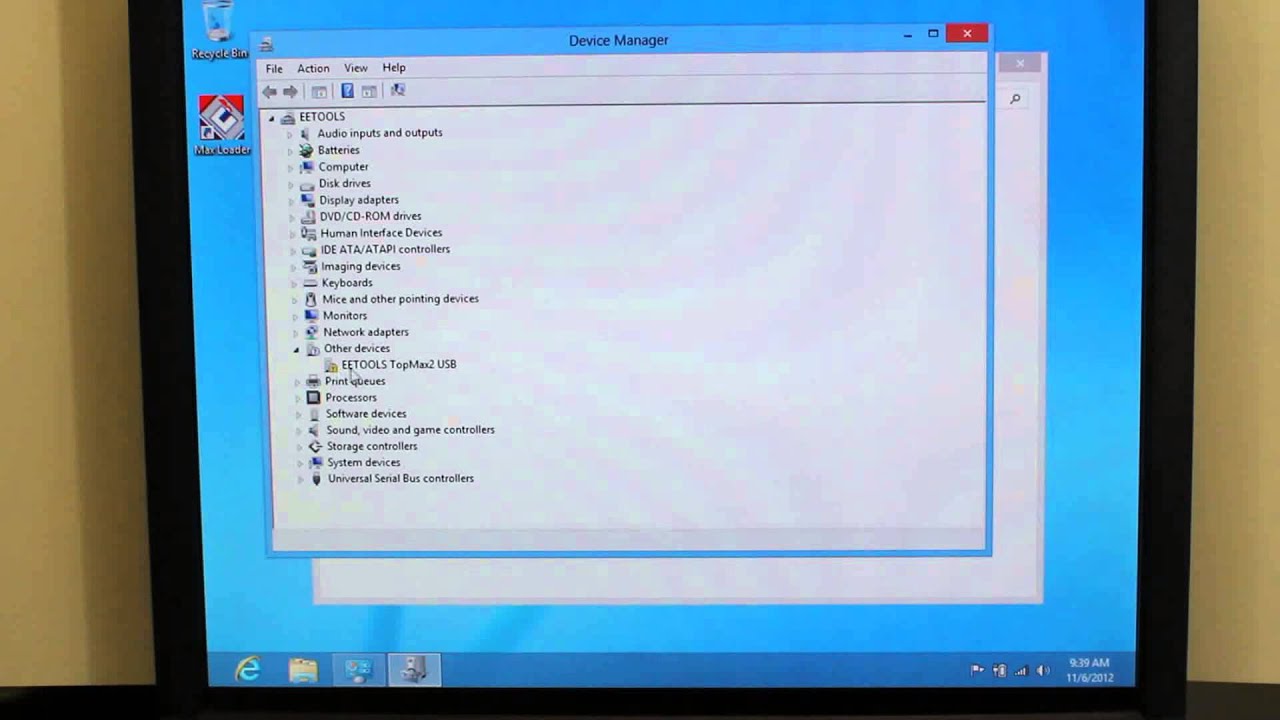The image size is (1280, 720).
Task: Click the Storage controllers category icon
Action: 315,446
